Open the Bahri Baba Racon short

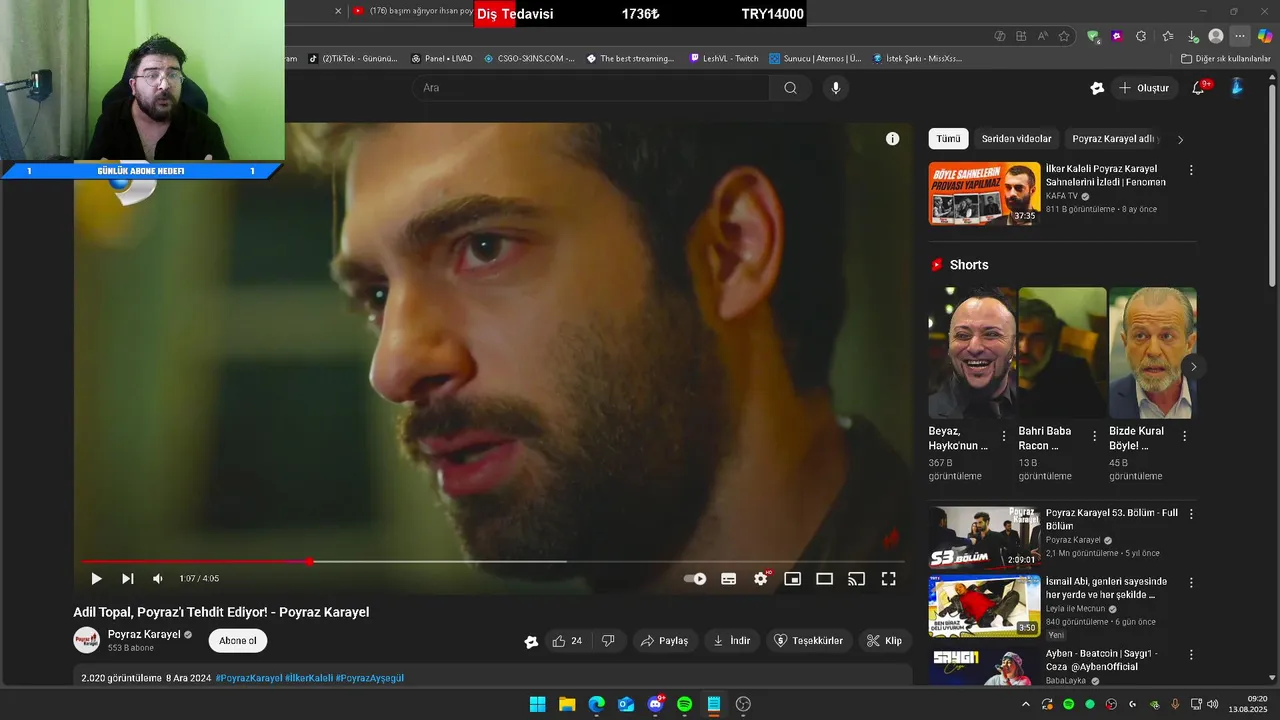(1062, 353)
